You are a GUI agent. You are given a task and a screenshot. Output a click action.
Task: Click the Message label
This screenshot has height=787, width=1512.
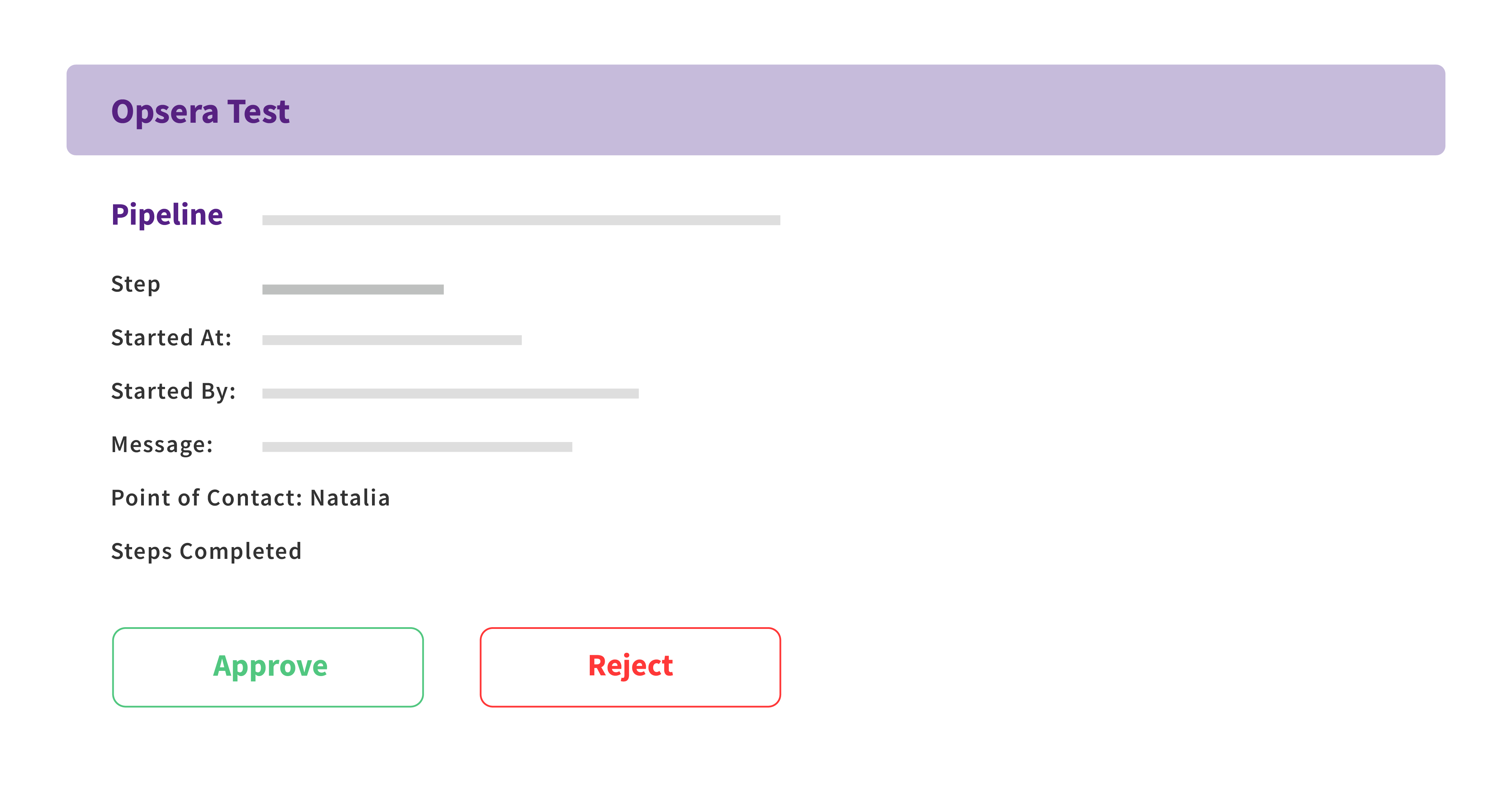162,445
